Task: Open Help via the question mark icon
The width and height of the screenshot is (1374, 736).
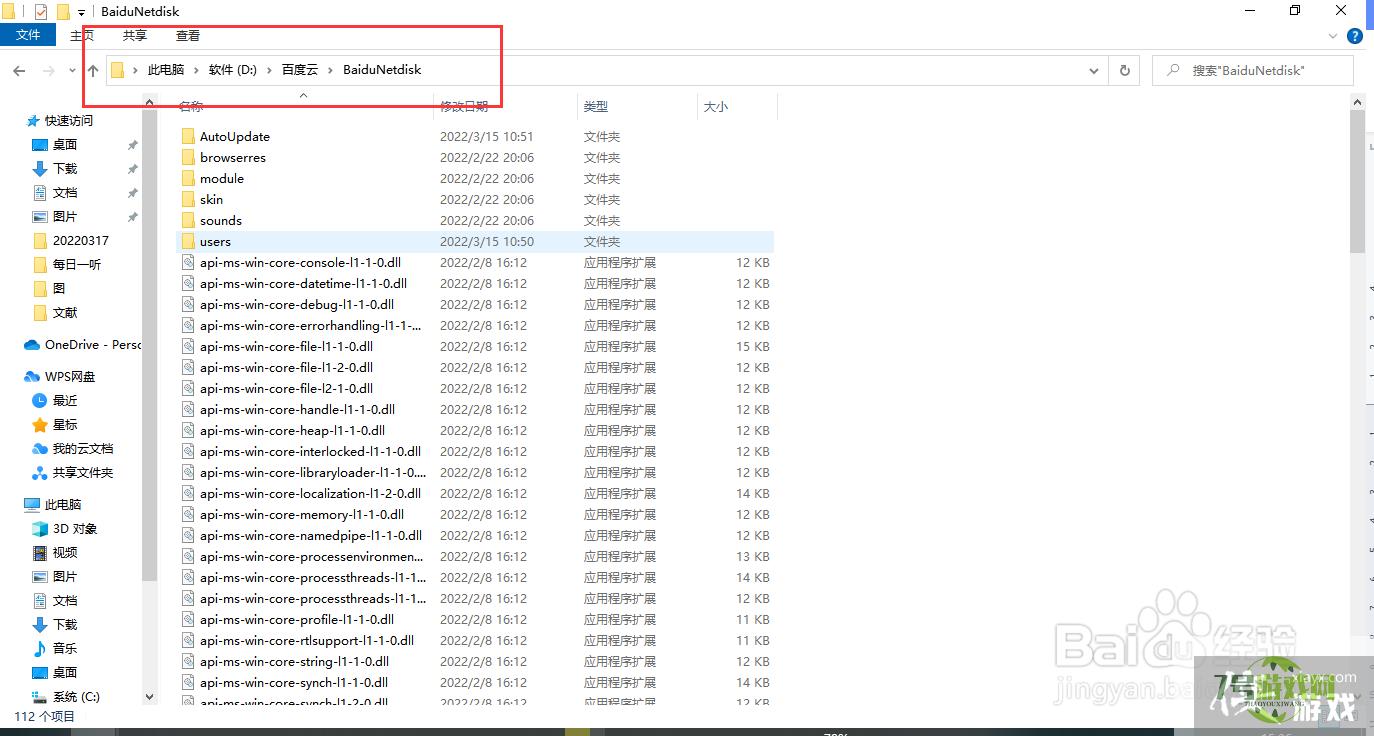Action: [x=1355, y=36]
